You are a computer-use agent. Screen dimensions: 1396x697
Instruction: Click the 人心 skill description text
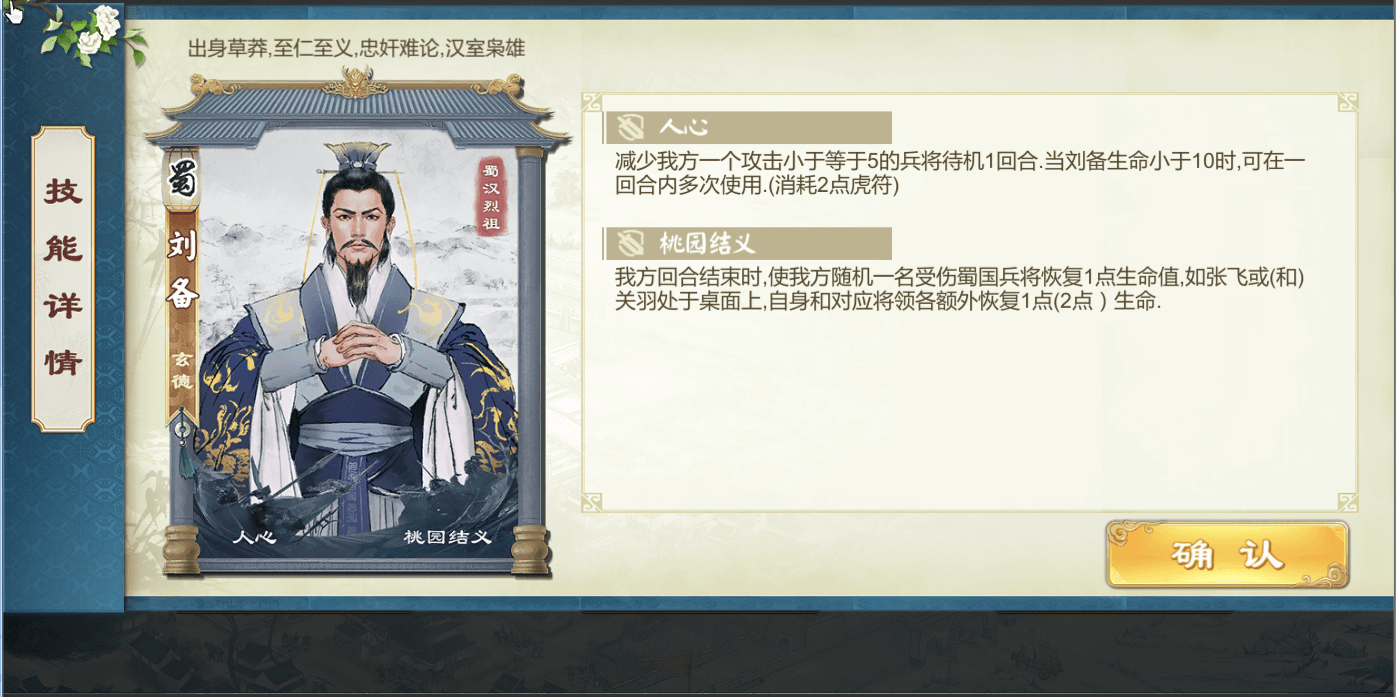click(x=960, y=173)
